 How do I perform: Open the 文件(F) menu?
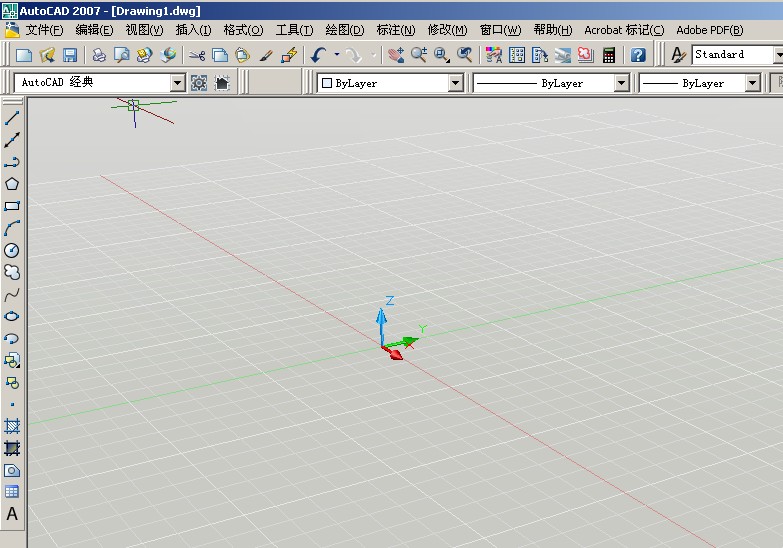tap(44, 30)
